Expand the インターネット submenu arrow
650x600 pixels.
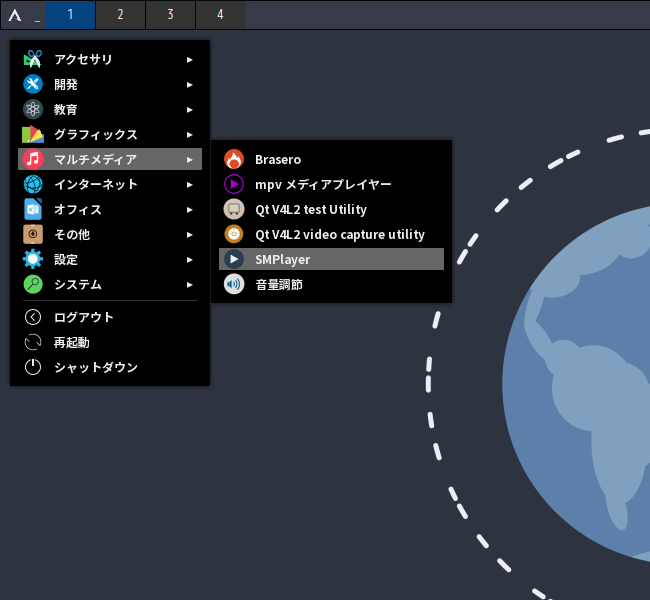point(189,185)
